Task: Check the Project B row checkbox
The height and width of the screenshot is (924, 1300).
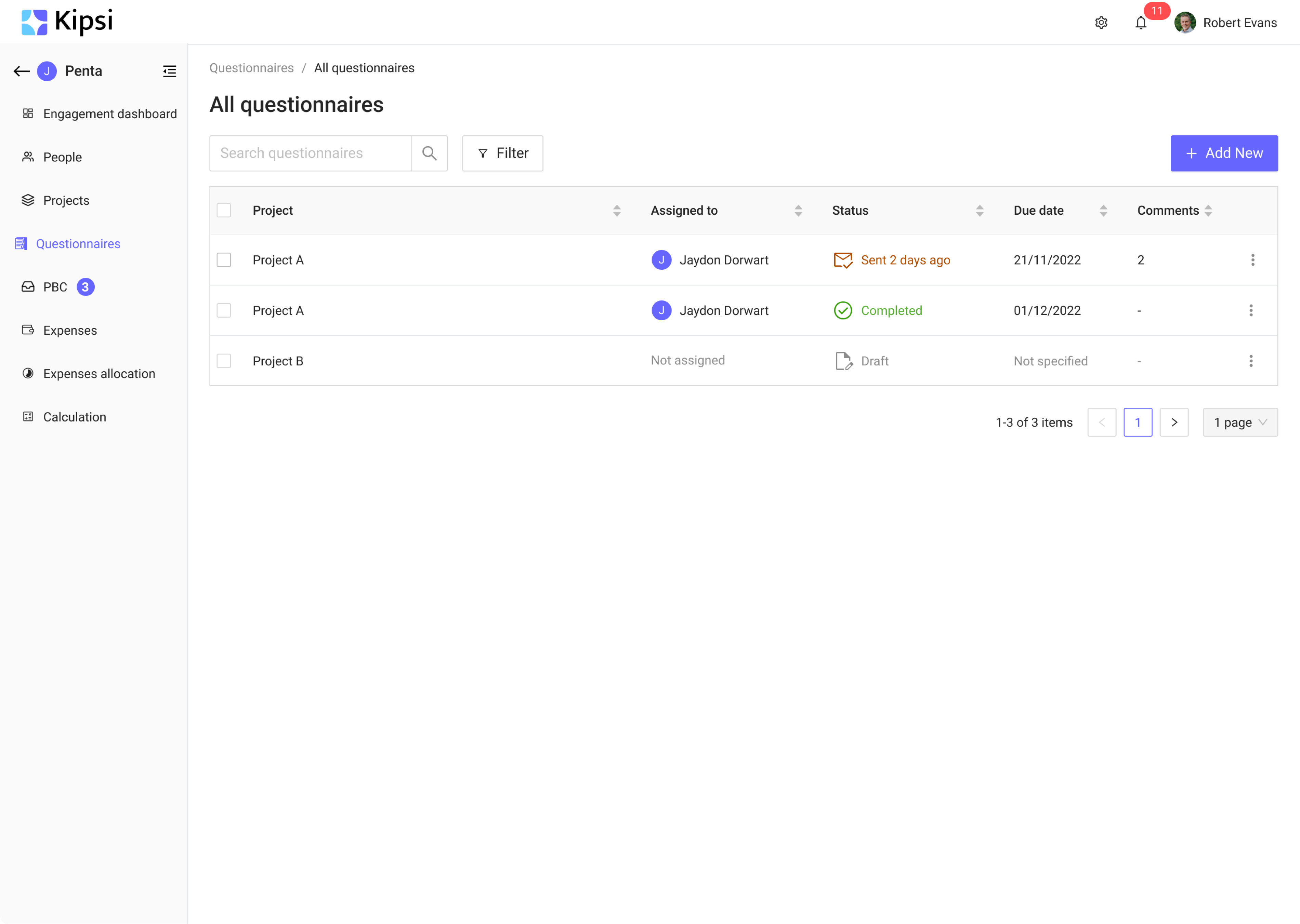Action: [x=224, y=361]
